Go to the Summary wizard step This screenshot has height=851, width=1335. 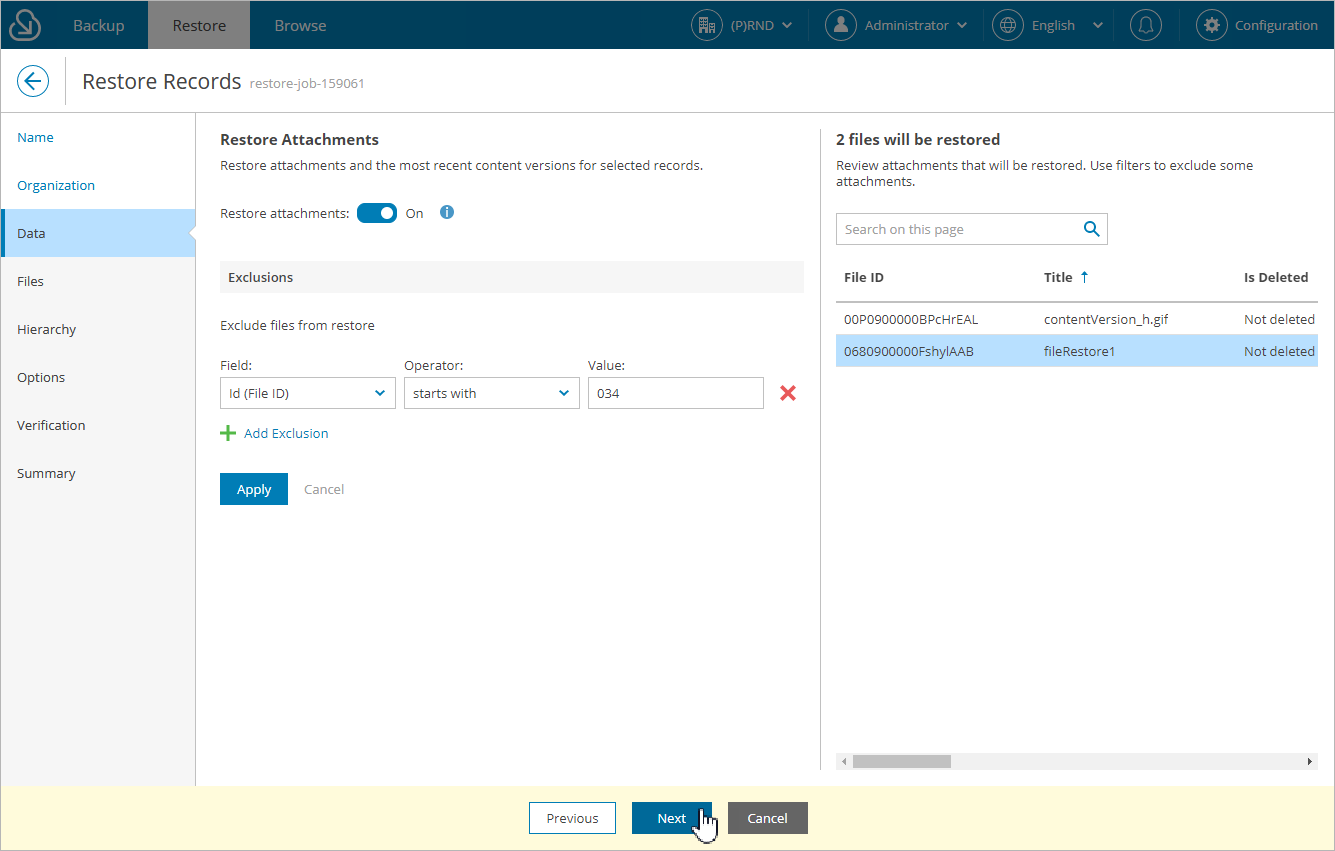[x=98, y=473]
